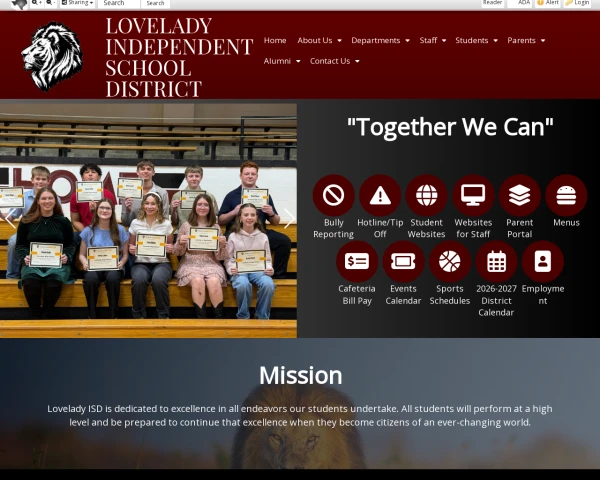The width and height of the screenshot is (600, 480).
Task: Go to the Home menu item
Action: tap(275, 41)
